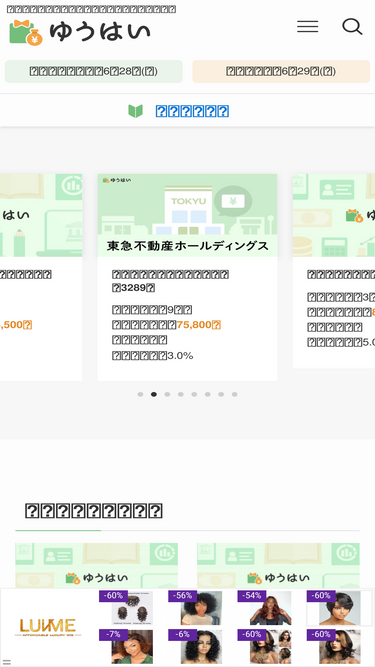The height and width of the screenshot is (667, 375).
Task: Open the -60% wig ad in top row, first
Action: click(x=126, y=607)
